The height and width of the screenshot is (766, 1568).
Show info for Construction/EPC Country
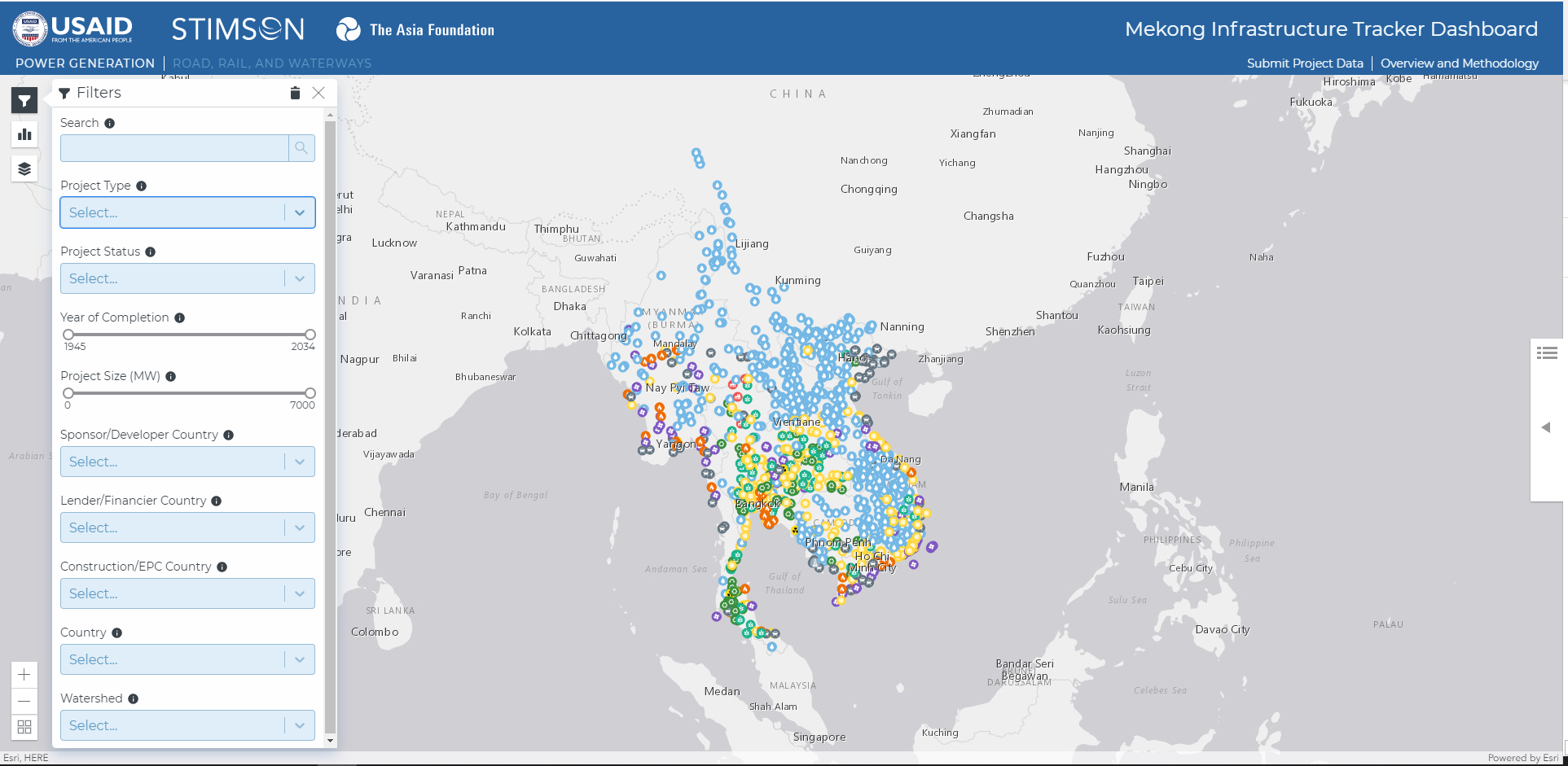pyautogui.click(x=222, y=567)
